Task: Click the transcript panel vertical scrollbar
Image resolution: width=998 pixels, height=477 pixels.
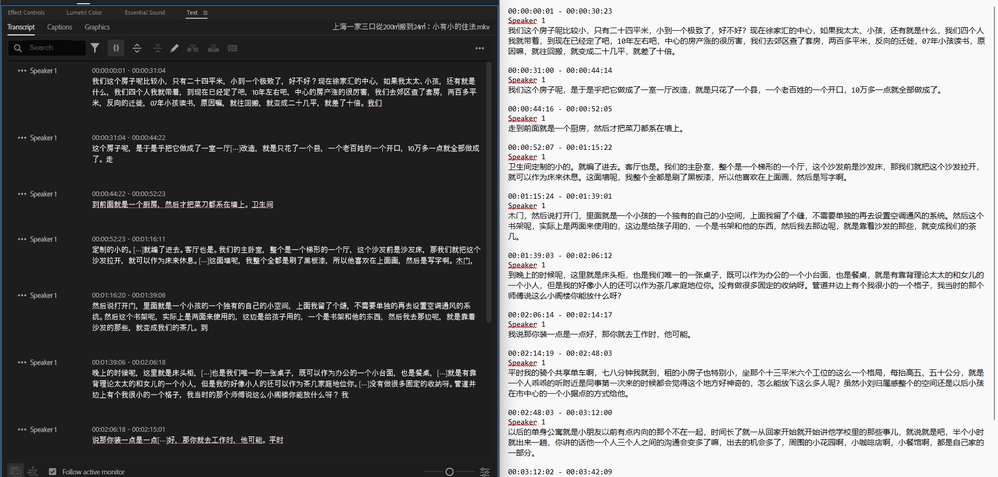Action: (x=489, y=191)
